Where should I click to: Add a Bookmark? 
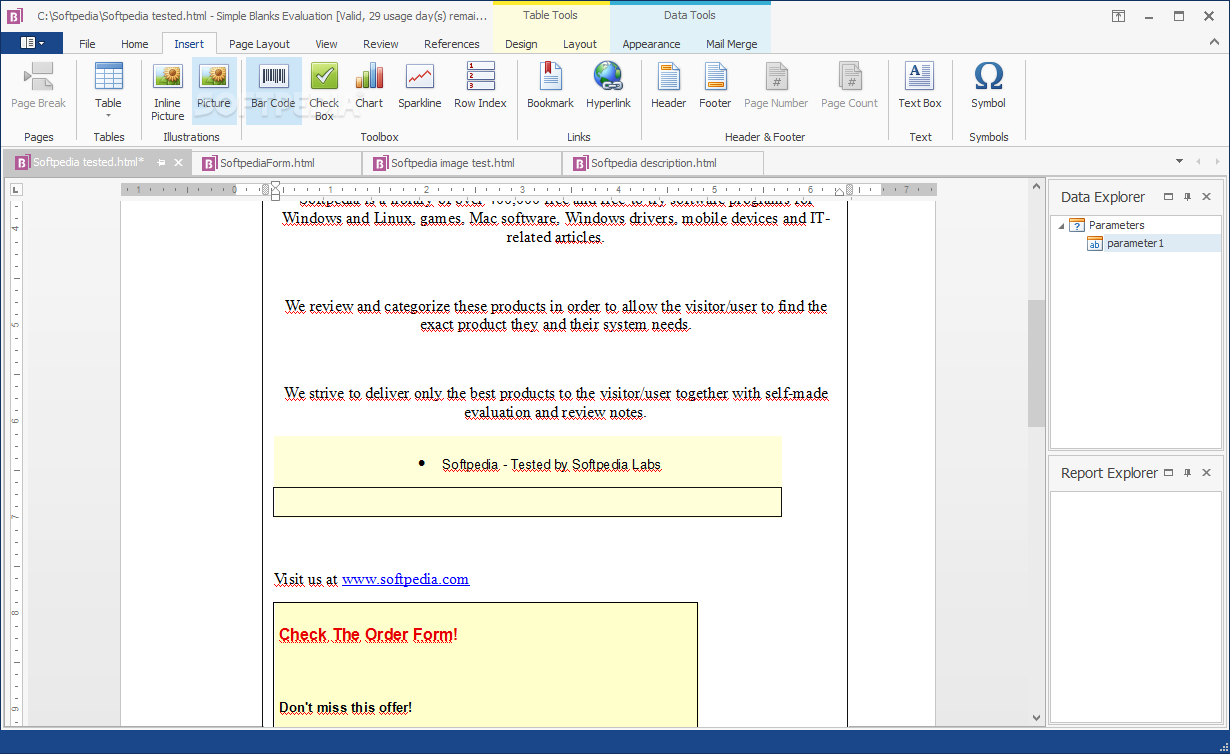tap(550, 86)
